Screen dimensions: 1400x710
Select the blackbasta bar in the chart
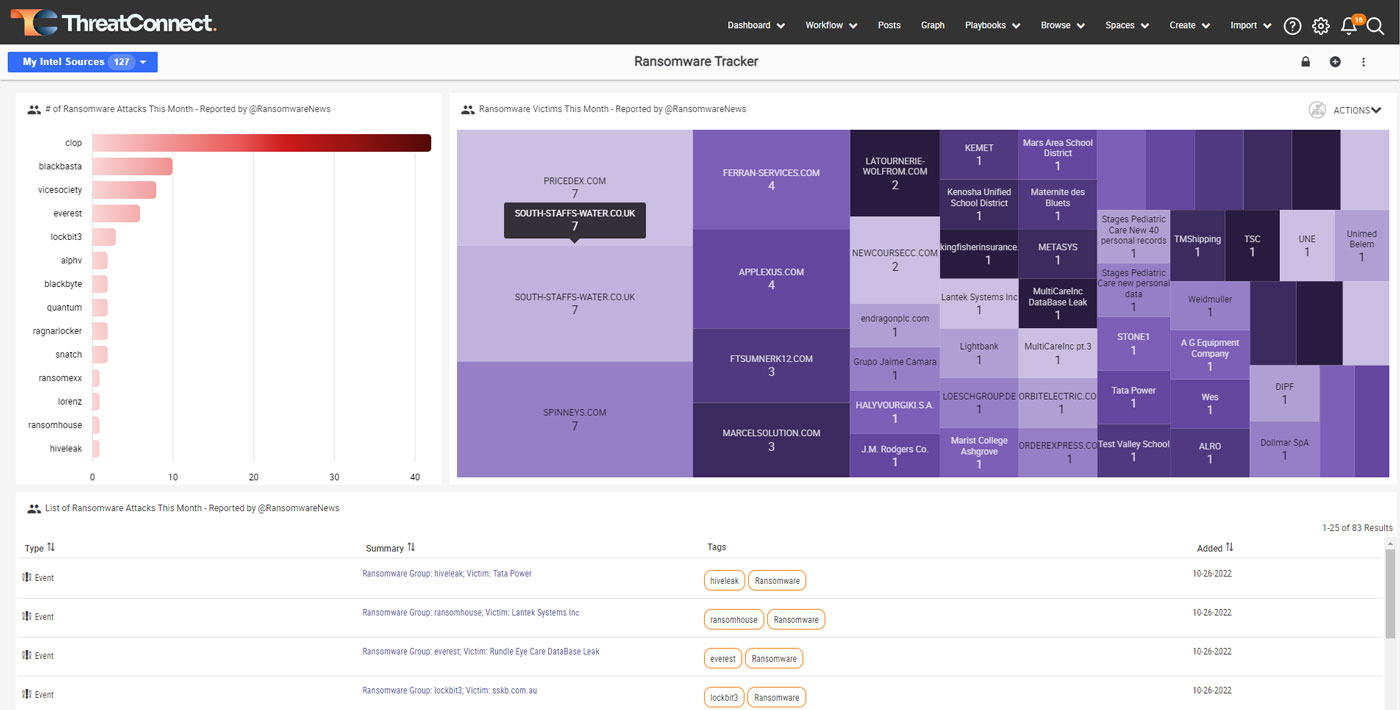click(x=132, y=166)
